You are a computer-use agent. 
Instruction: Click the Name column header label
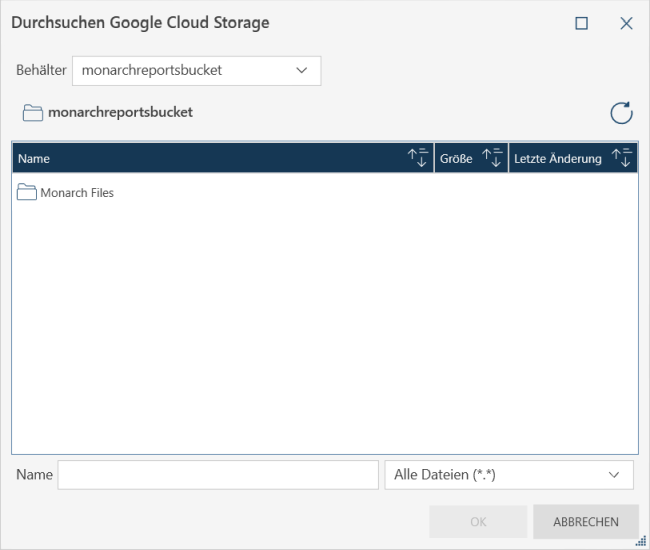click(34, 158)
